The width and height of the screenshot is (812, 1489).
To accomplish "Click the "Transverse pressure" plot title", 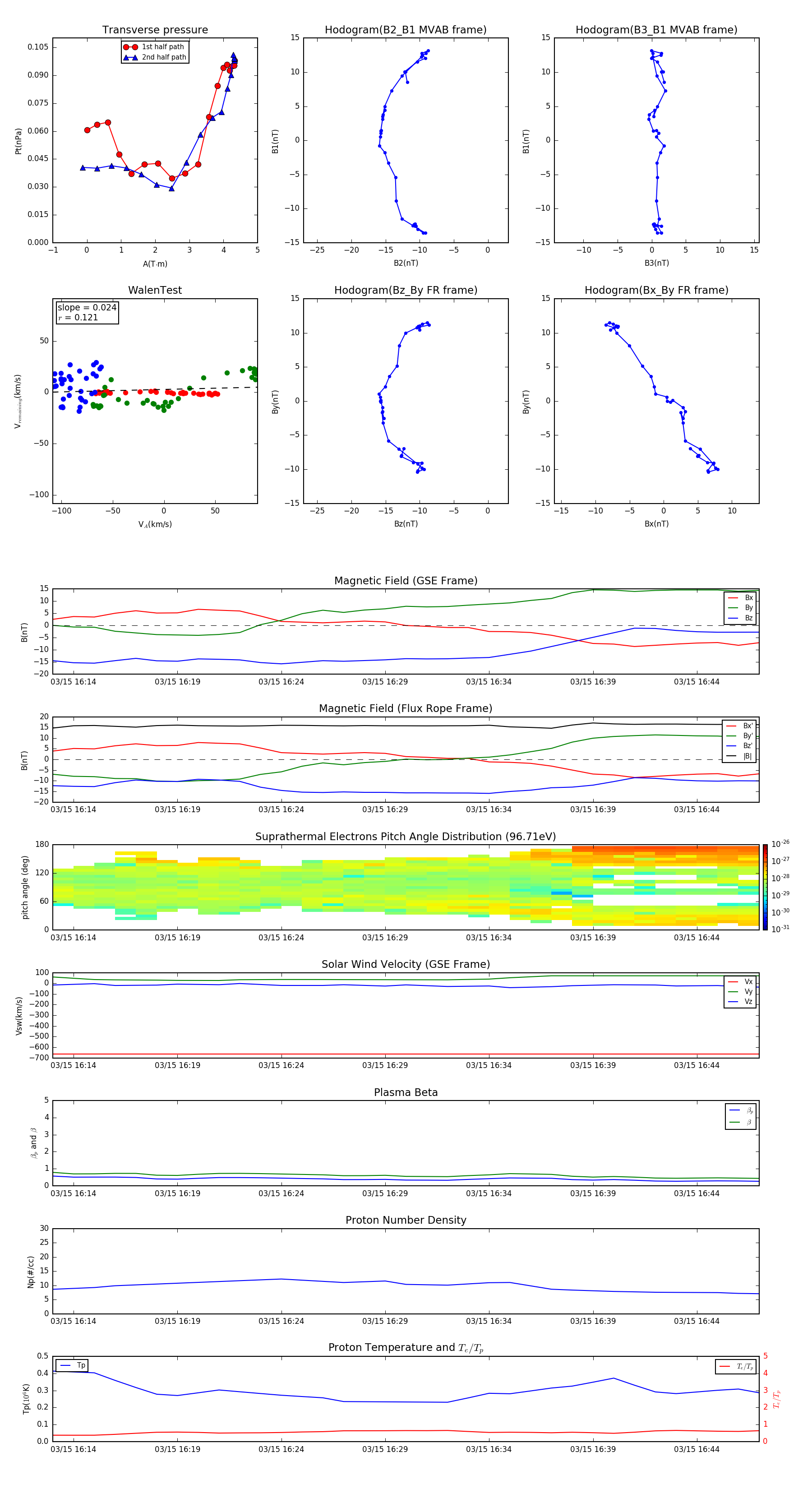I will (155, 30).
